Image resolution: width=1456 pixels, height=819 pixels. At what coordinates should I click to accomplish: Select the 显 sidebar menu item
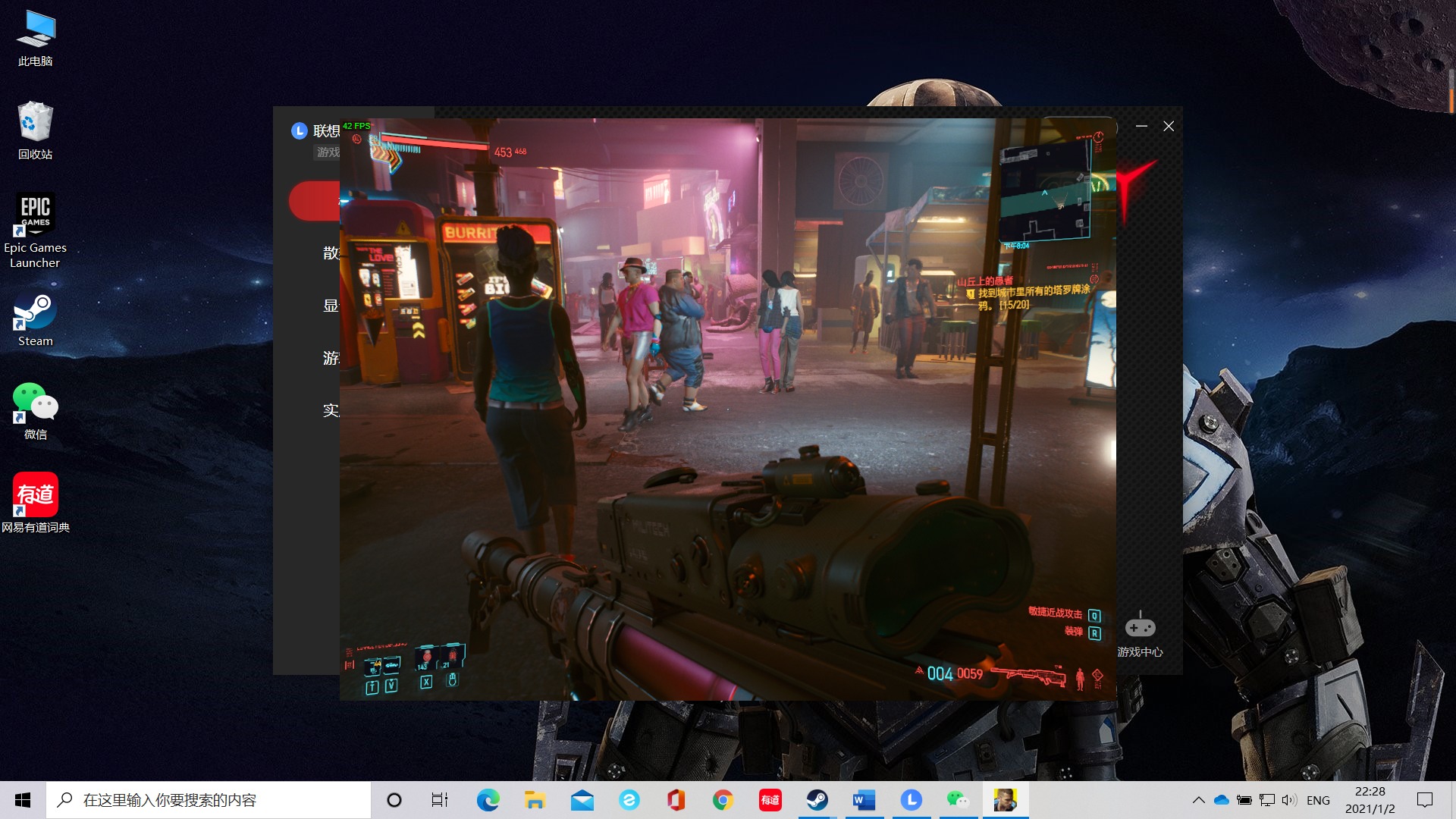(331, 306)
